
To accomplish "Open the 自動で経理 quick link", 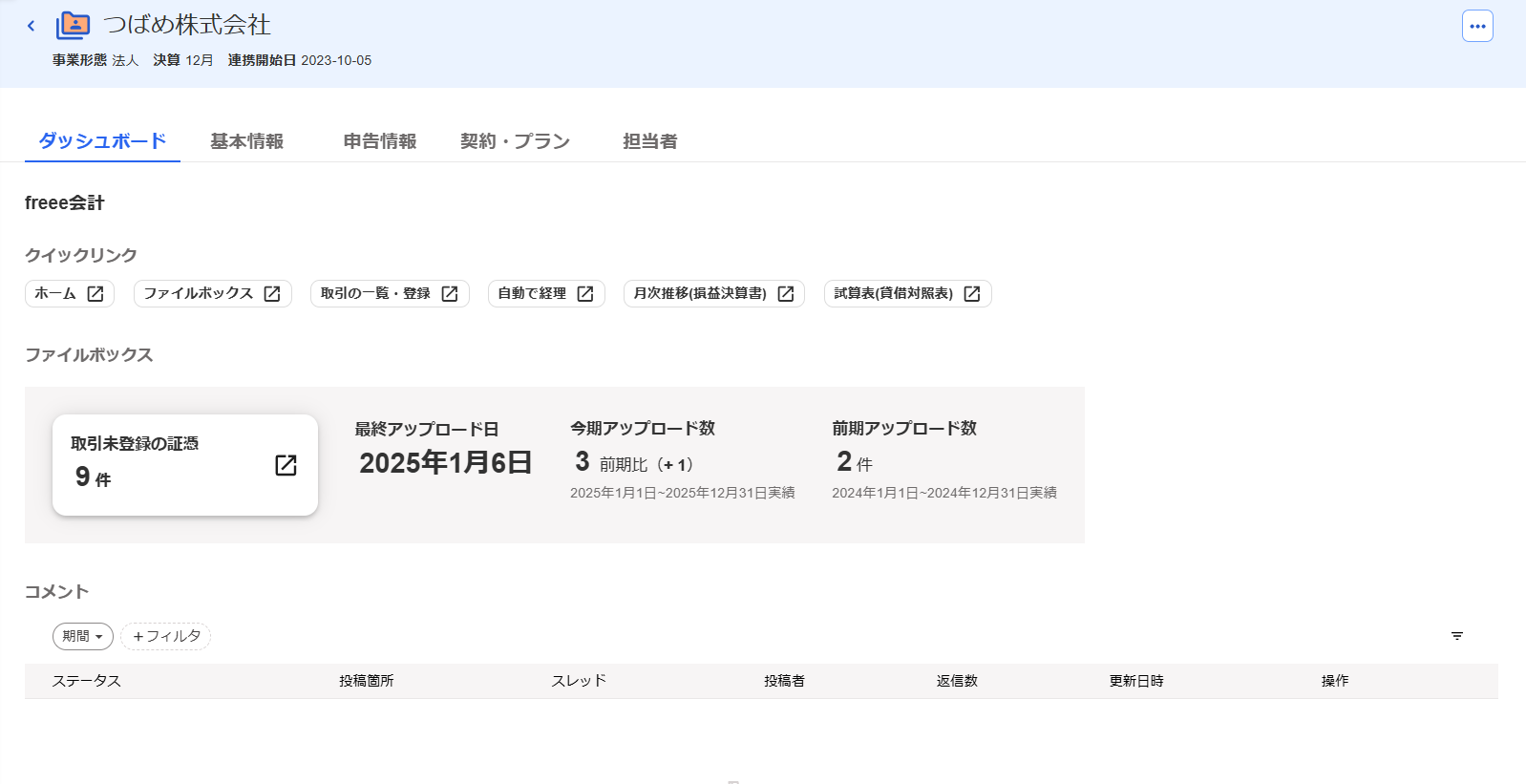I will point(546,293).
